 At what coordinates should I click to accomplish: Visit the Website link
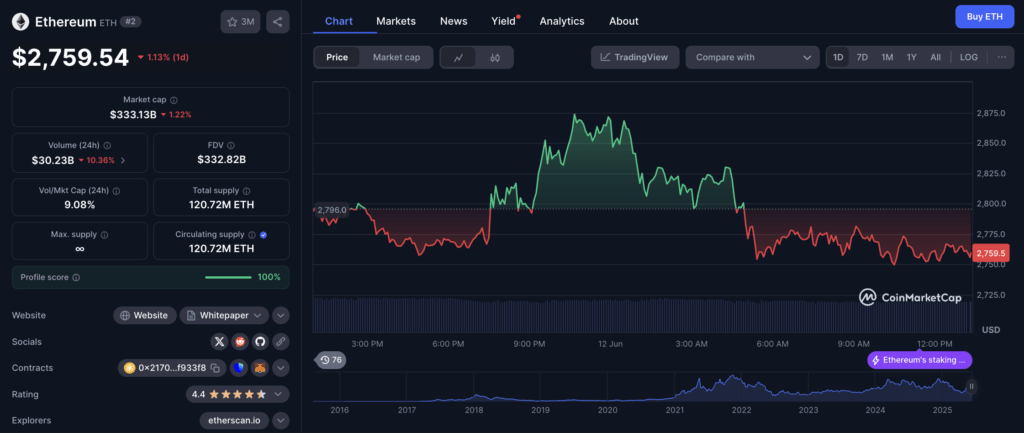pyautogui.click(x=144, y=315)
